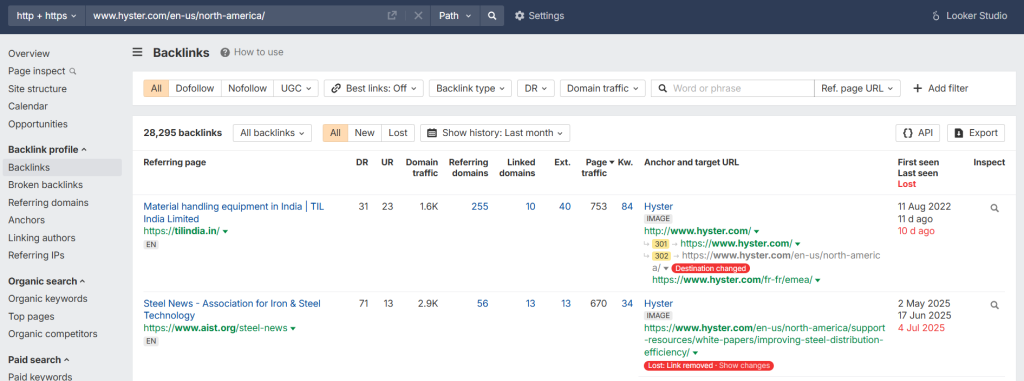Screen dimensions: 1024x381
Task: Click the API button
Action: 918,133
